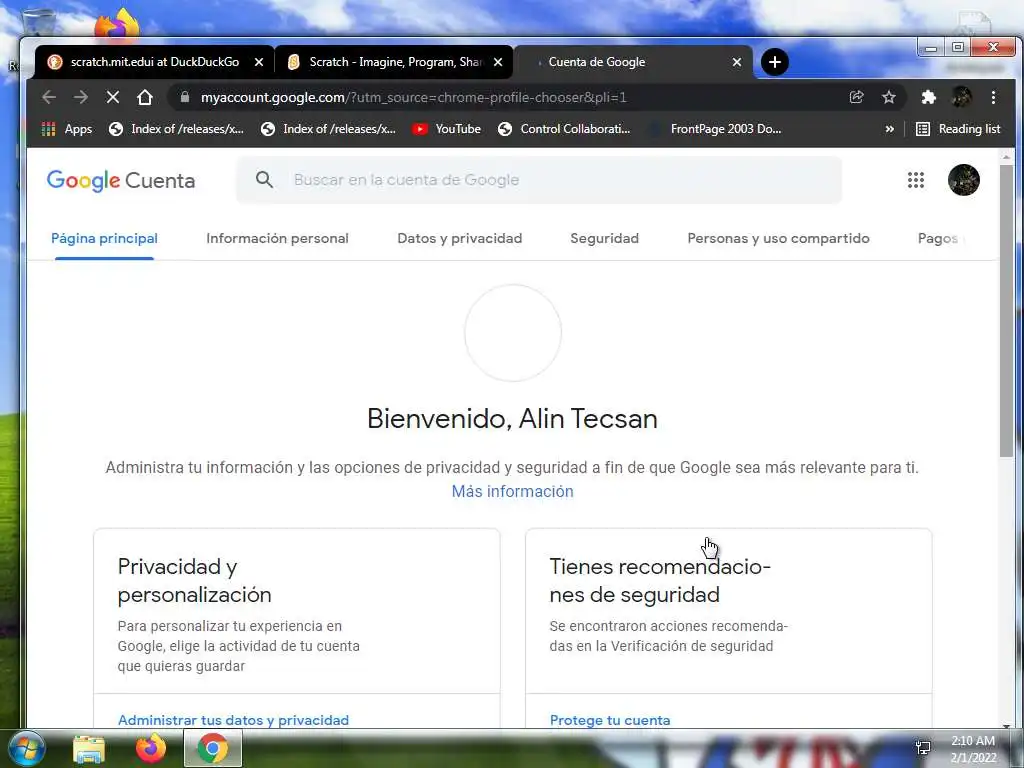Open FrontPage 2003 Do... bookmark
Image resolution: width=1024 pixels, height=768 pixels.
[714, 129]
